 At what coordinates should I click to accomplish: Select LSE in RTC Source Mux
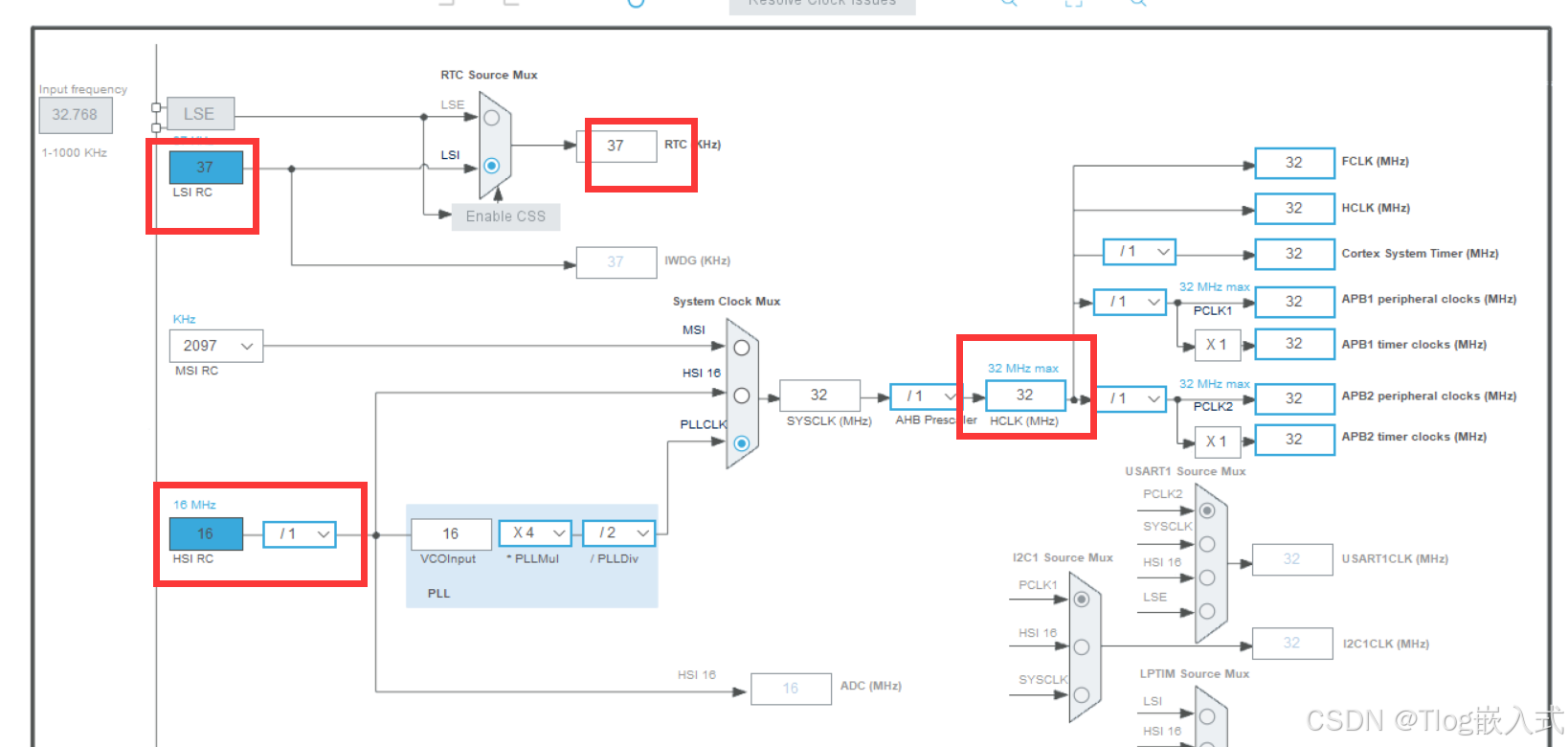tap(492, 118)
